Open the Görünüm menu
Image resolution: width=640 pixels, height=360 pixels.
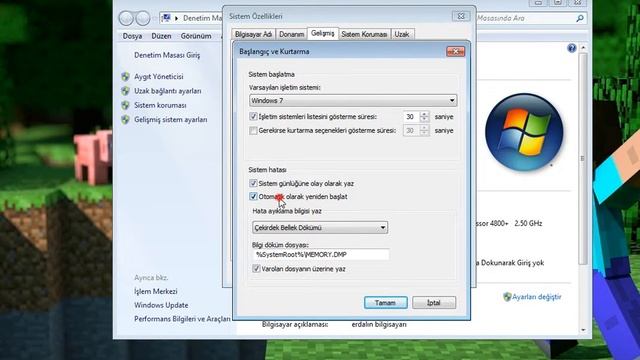(196, 36)
